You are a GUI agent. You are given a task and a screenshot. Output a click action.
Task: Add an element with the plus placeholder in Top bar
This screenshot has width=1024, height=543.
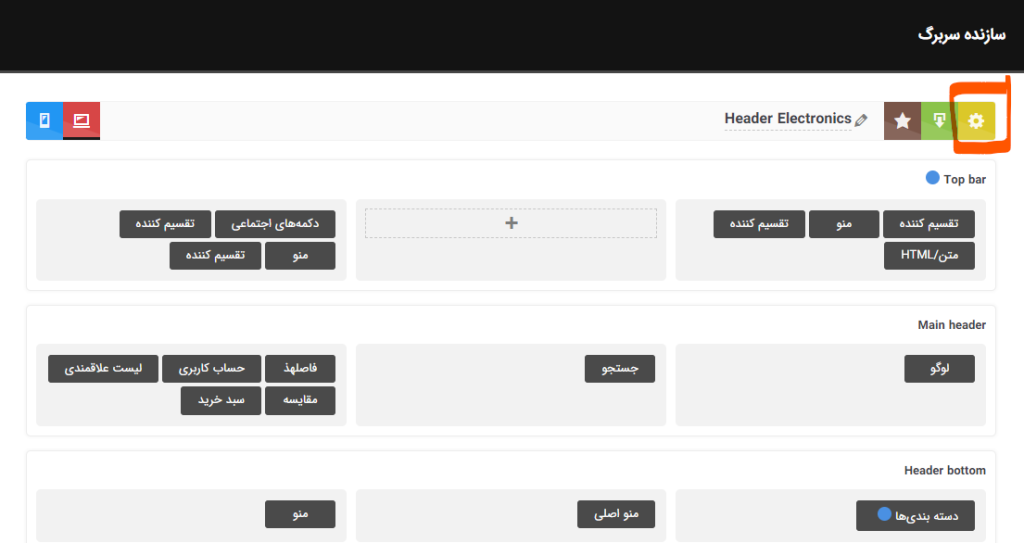pos(511,223)
